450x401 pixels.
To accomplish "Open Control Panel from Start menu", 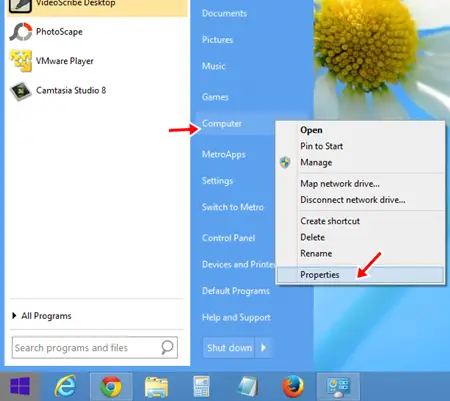I will tap(228, 238).
